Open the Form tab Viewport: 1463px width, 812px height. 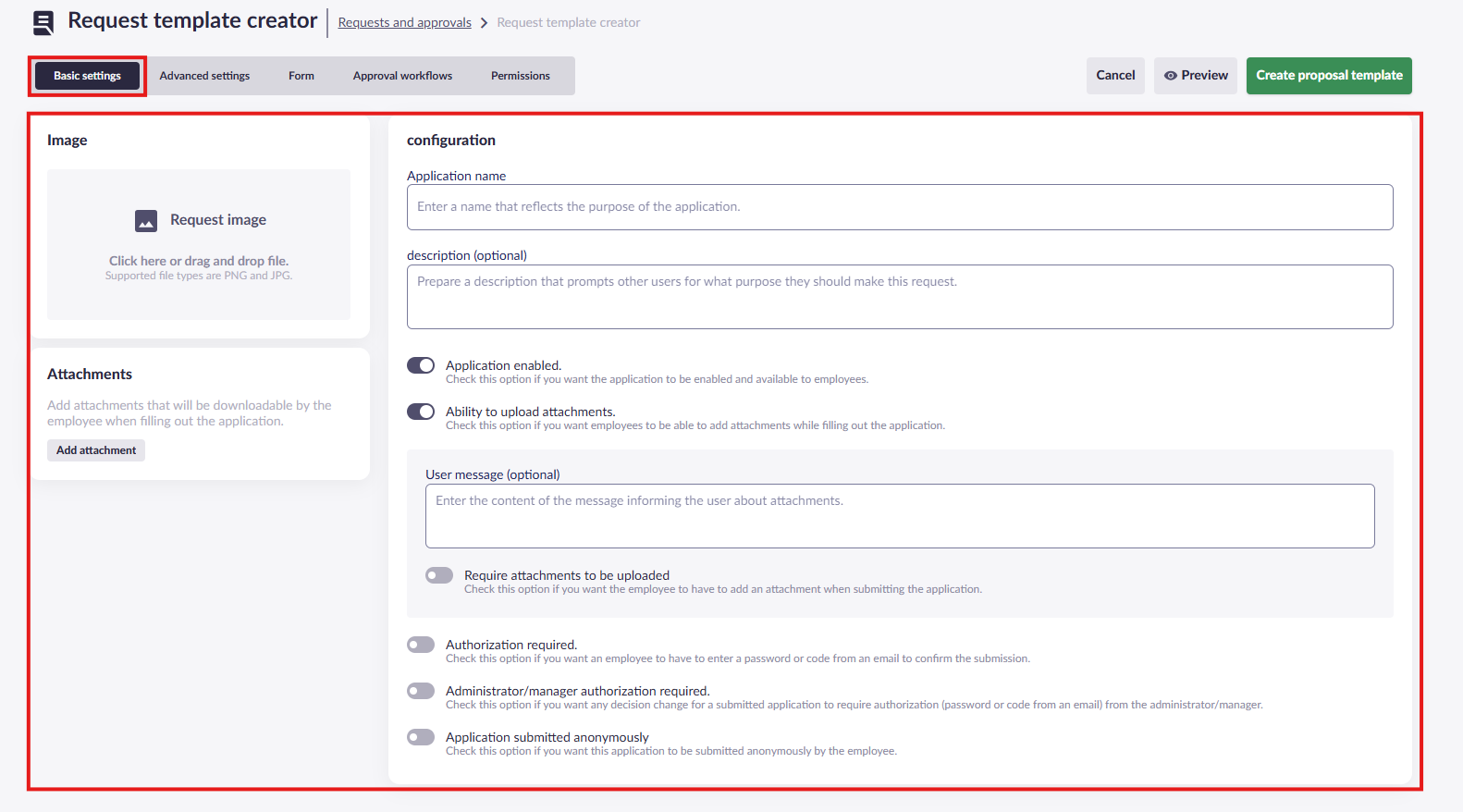coord(301,76)
